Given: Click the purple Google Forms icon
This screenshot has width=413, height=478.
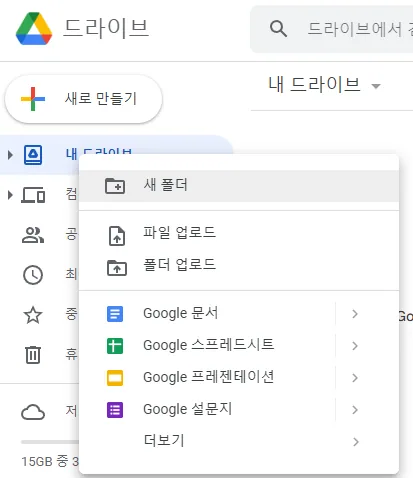Looking at the screenshot, I should [115, 410].
